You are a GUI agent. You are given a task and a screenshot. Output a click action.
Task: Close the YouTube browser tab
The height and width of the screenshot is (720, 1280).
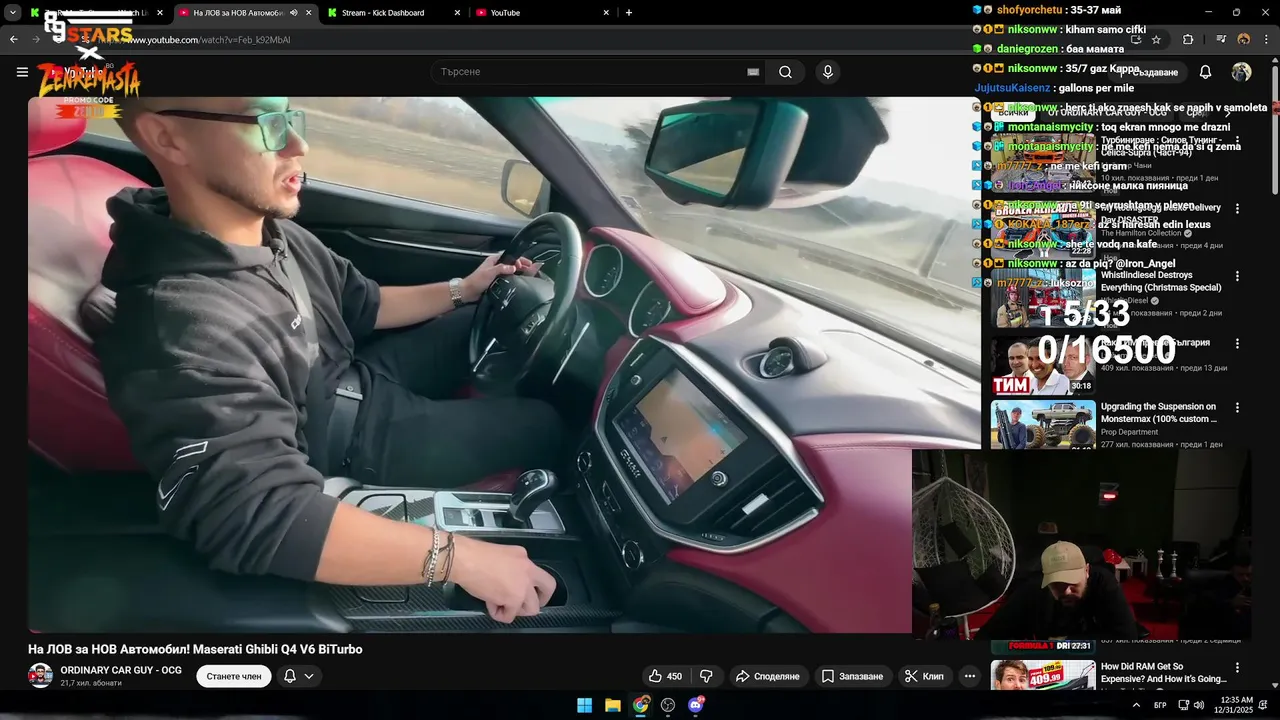606,13
